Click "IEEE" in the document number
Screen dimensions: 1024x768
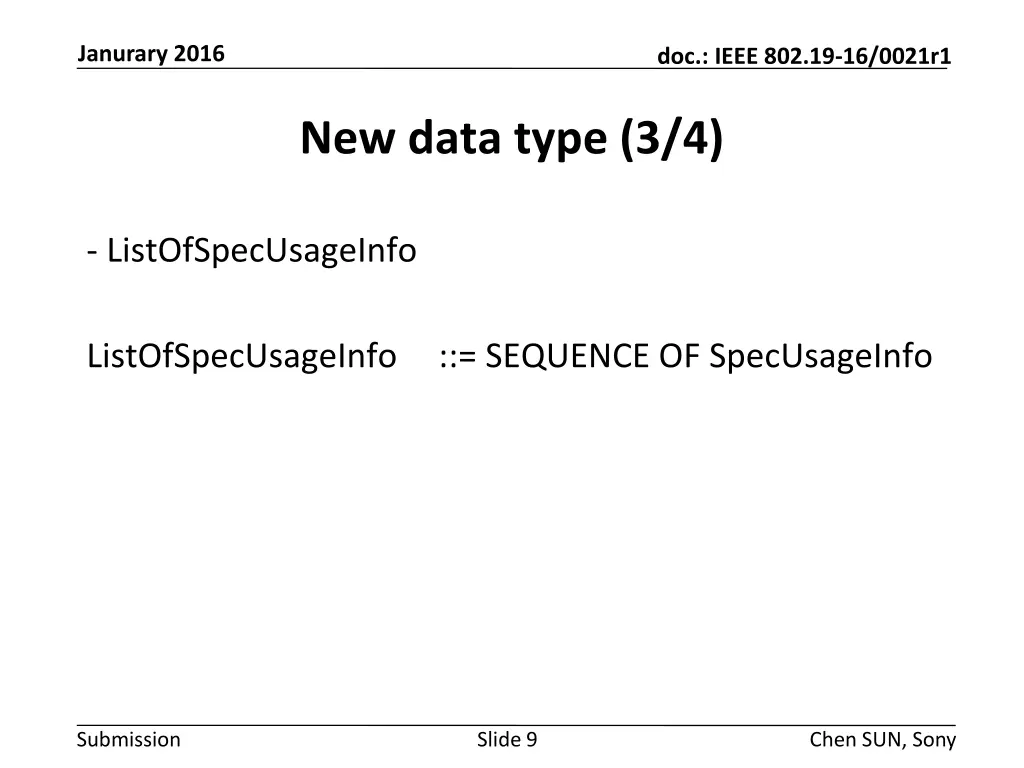click(737, 59)
